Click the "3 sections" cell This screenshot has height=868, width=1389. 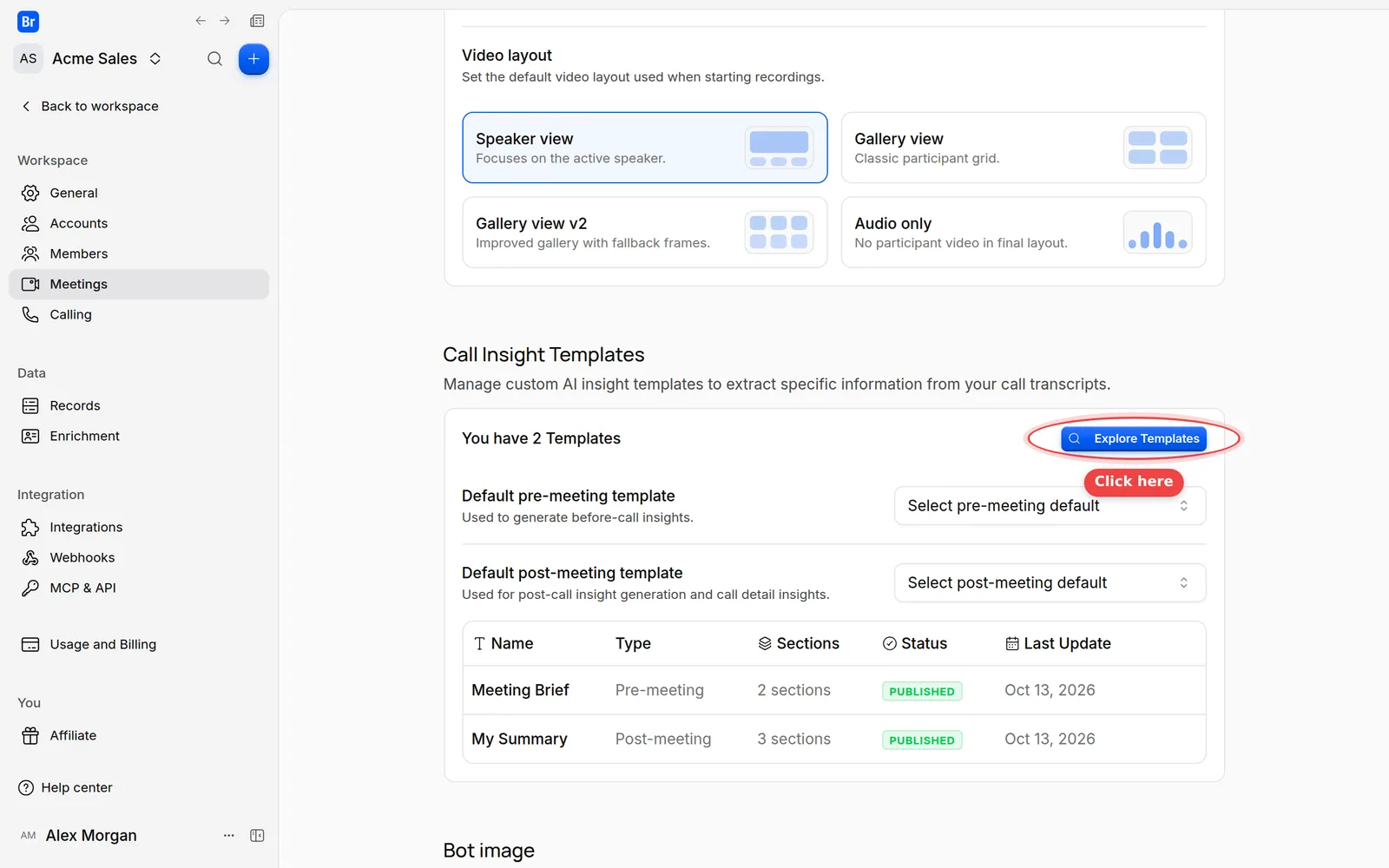coord(793,739)
